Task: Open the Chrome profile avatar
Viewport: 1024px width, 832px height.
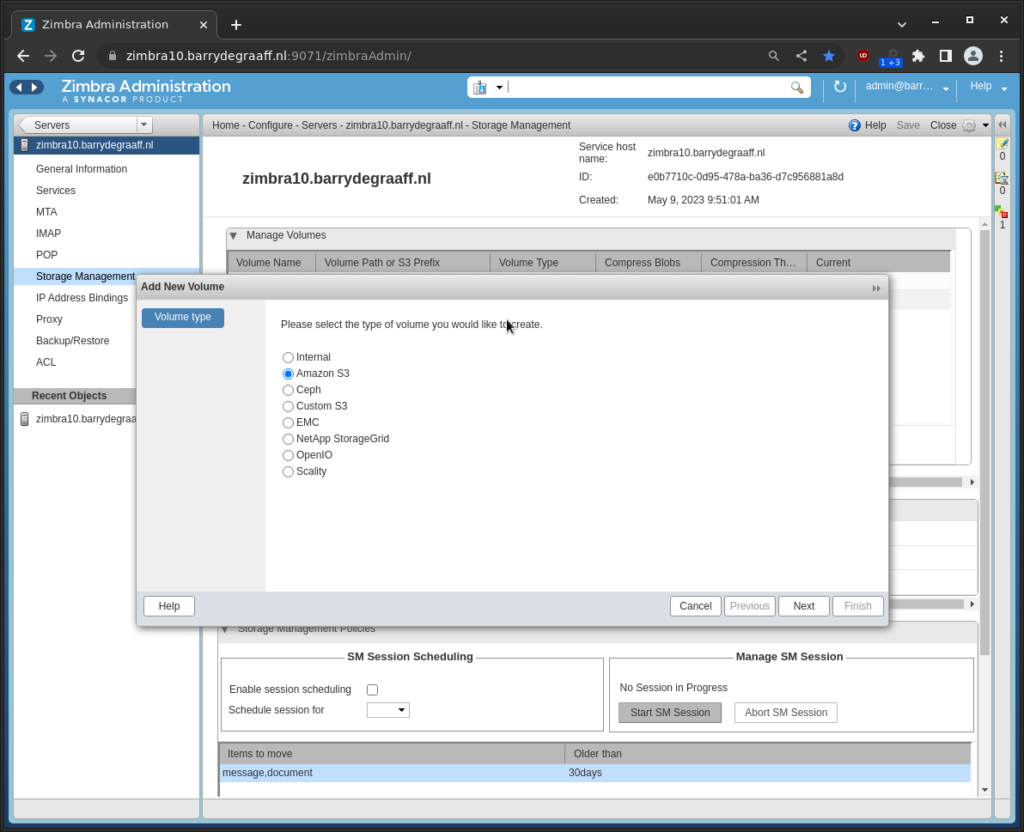Action: point(973,56)
